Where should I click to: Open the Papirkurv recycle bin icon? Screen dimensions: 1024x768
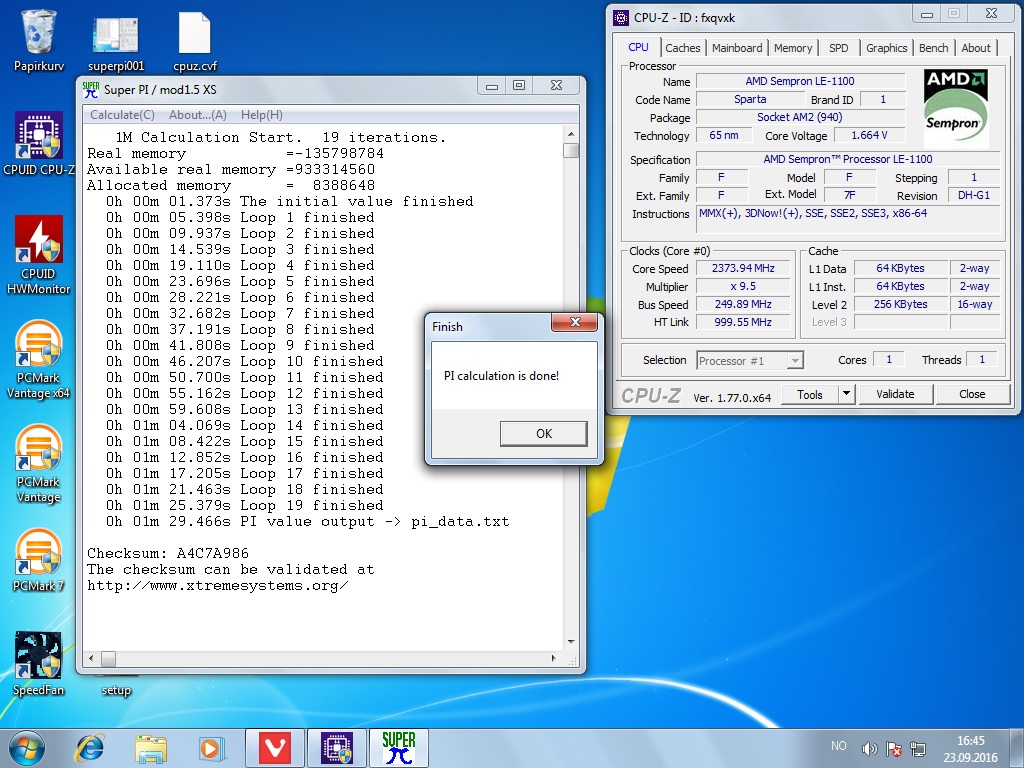tap(39, 40)
